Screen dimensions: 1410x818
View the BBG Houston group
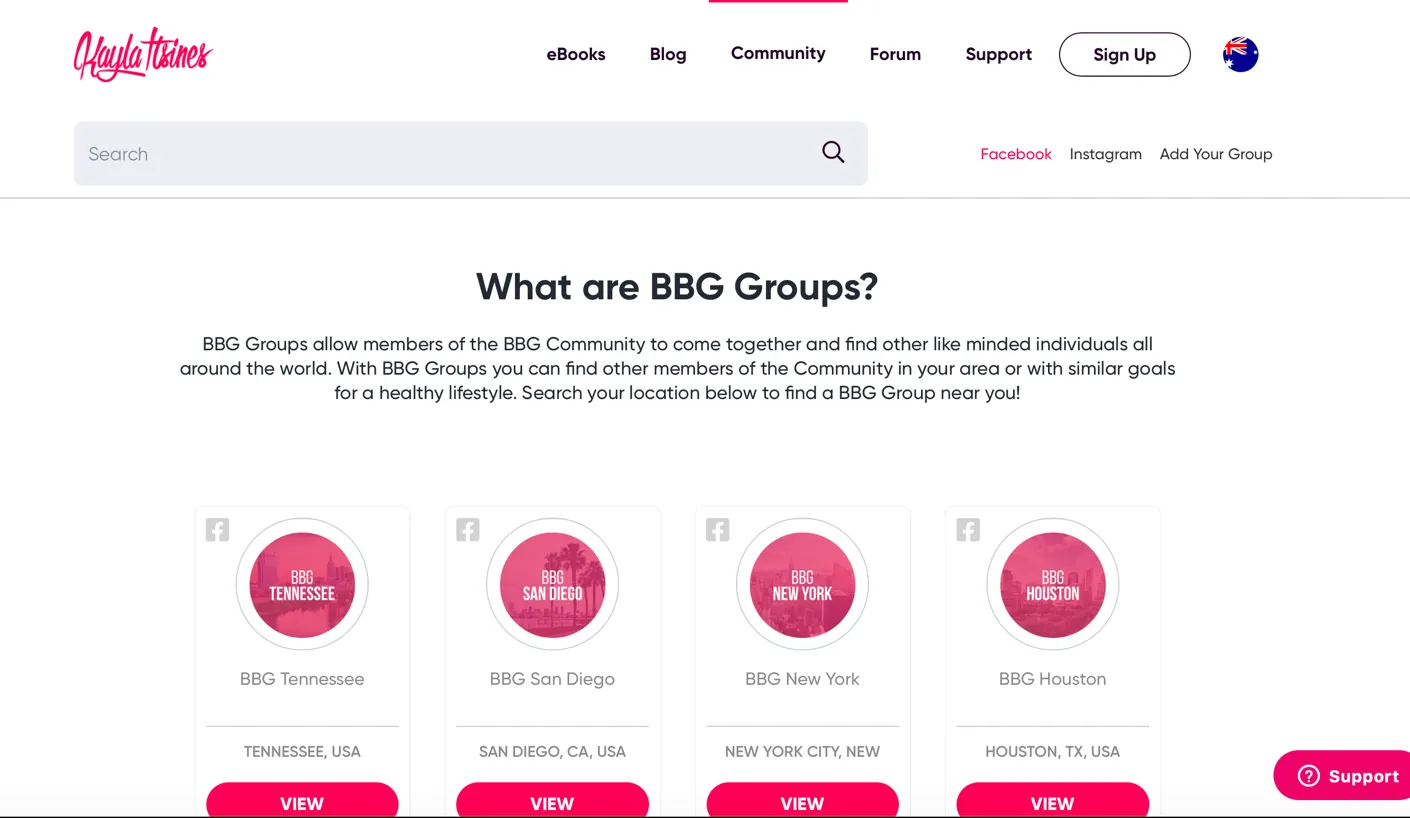(1052, 802)
